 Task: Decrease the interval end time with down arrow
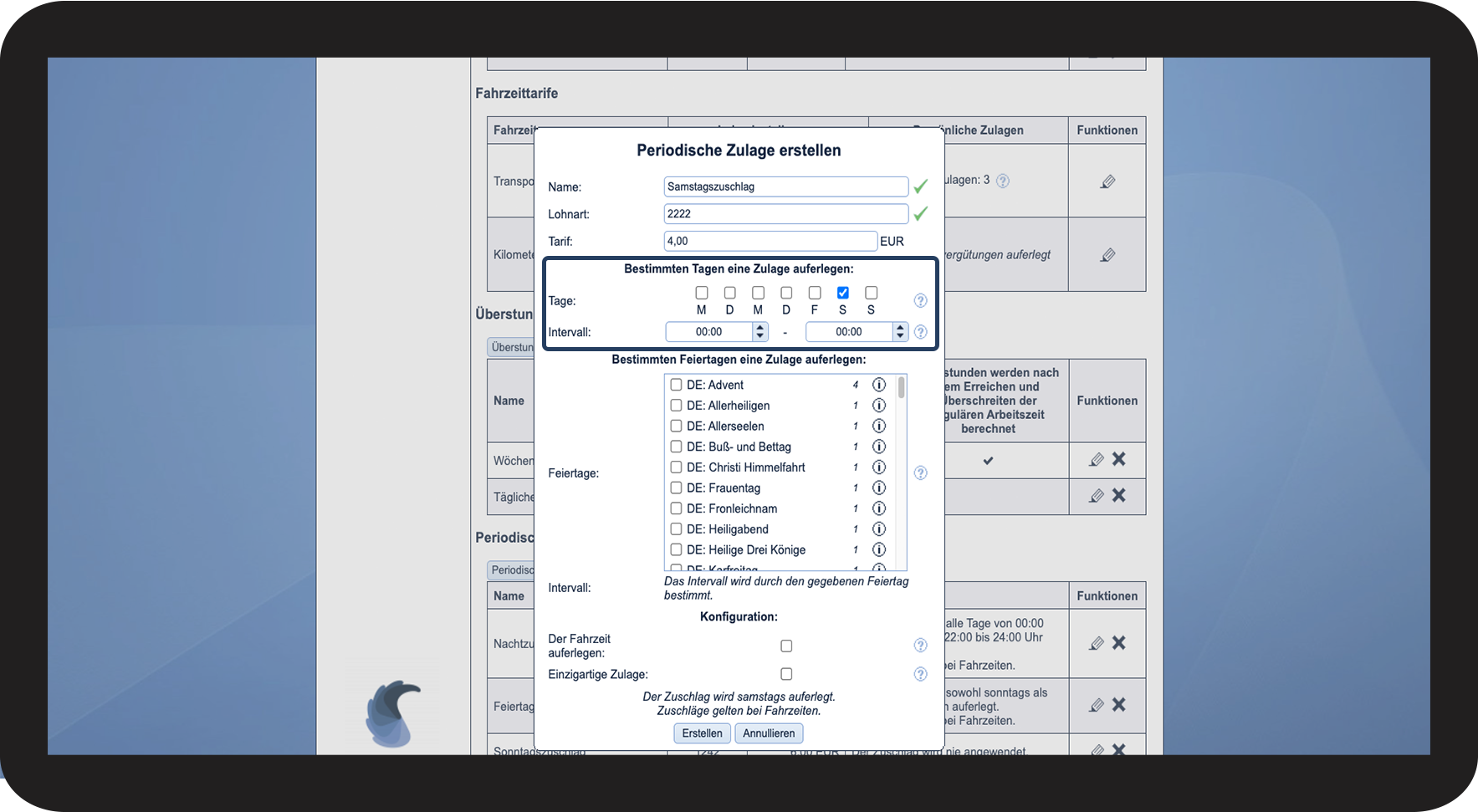click(900, 336)
